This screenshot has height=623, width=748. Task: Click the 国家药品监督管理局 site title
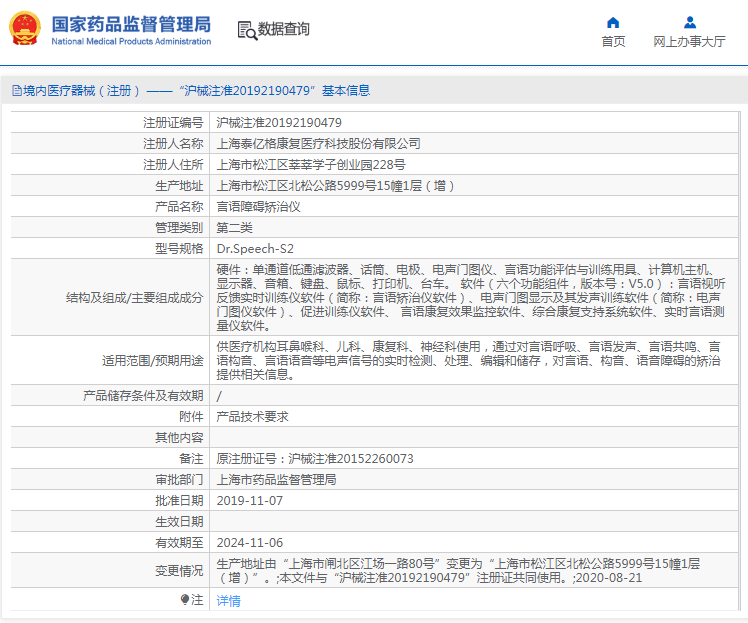(x=130, y=23)
